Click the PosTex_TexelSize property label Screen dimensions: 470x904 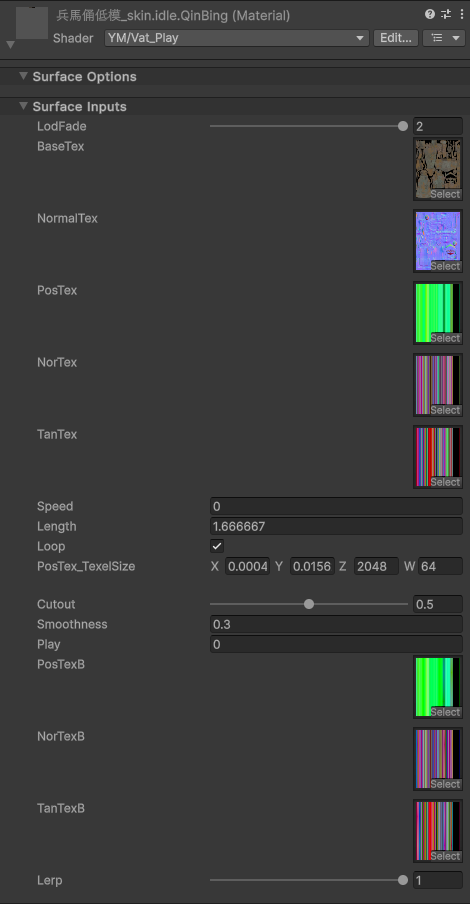[x=86, y=566]
